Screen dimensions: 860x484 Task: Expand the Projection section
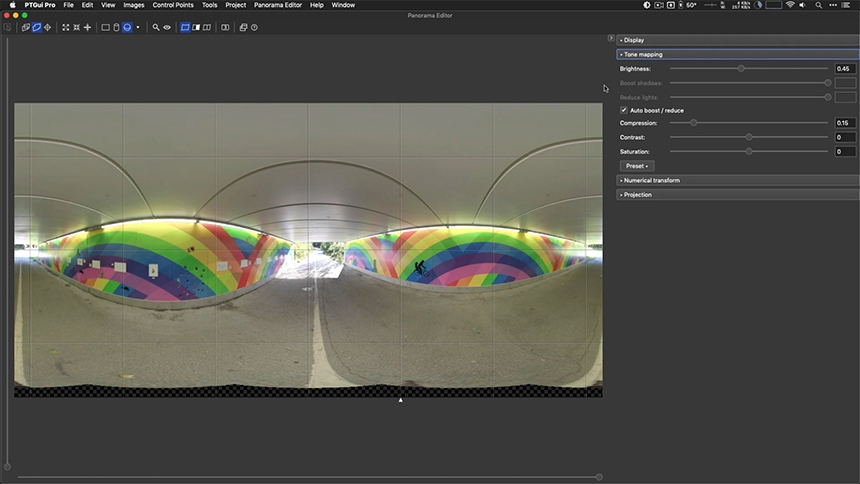(x=738, y=194)
